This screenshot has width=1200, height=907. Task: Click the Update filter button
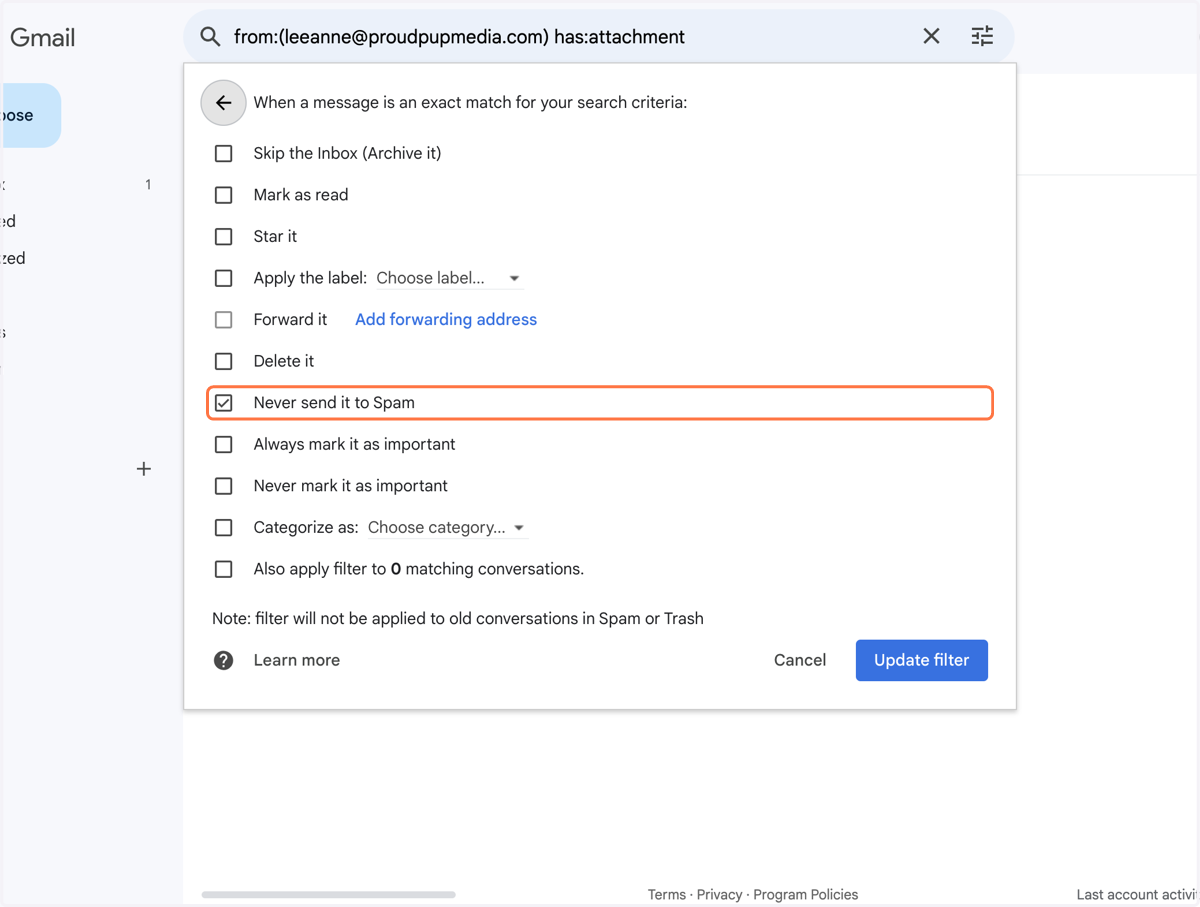pyautogui.click(x=922, y=660)
